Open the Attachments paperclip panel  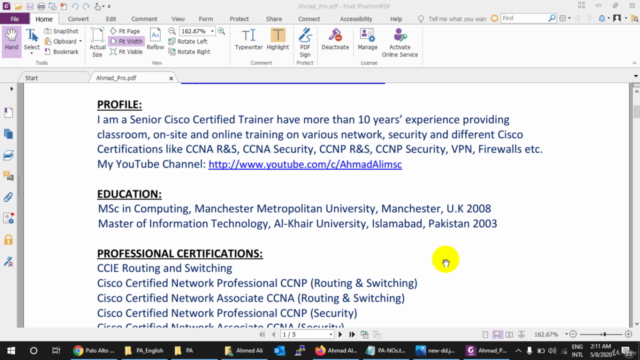[8, 197]
